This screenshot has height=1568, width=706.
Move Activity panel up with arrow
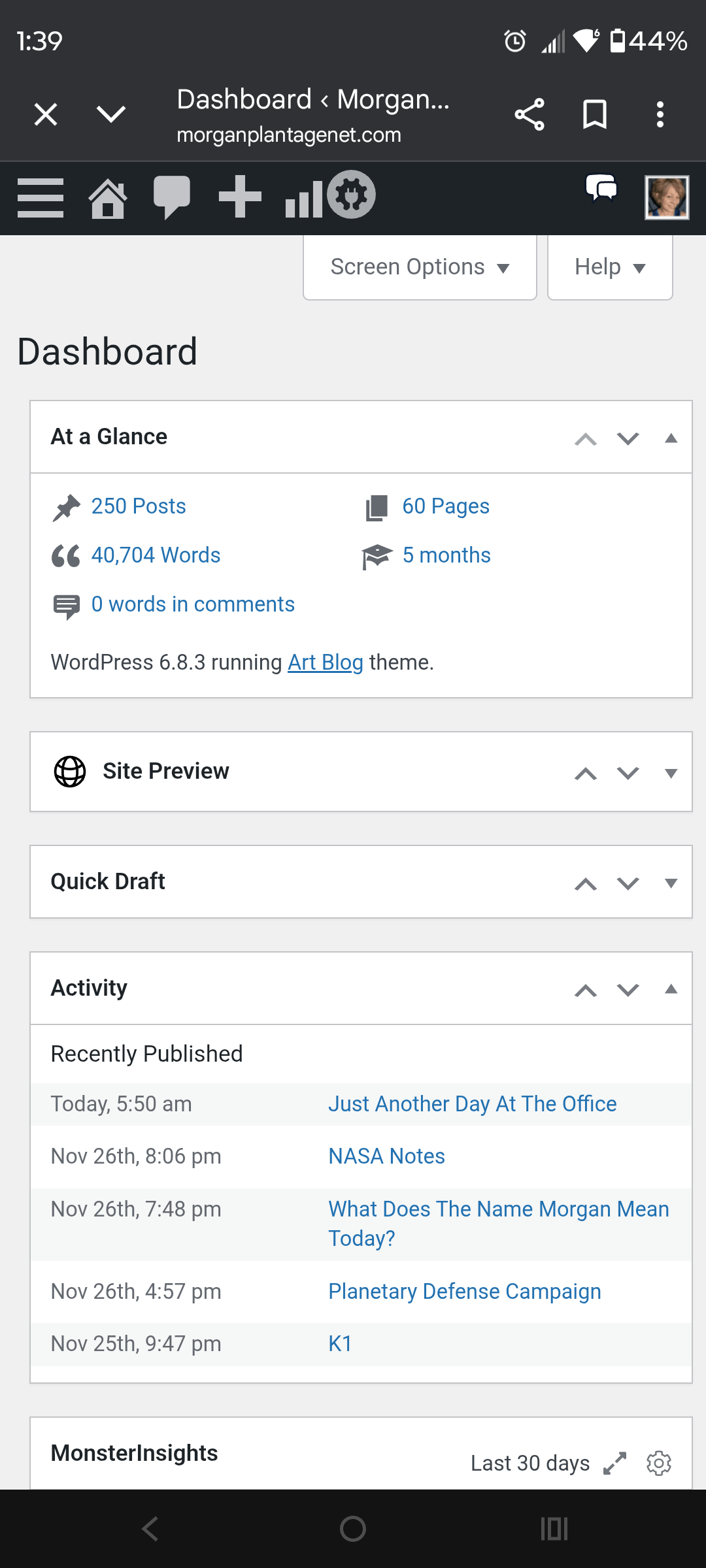tap(586, 990)
